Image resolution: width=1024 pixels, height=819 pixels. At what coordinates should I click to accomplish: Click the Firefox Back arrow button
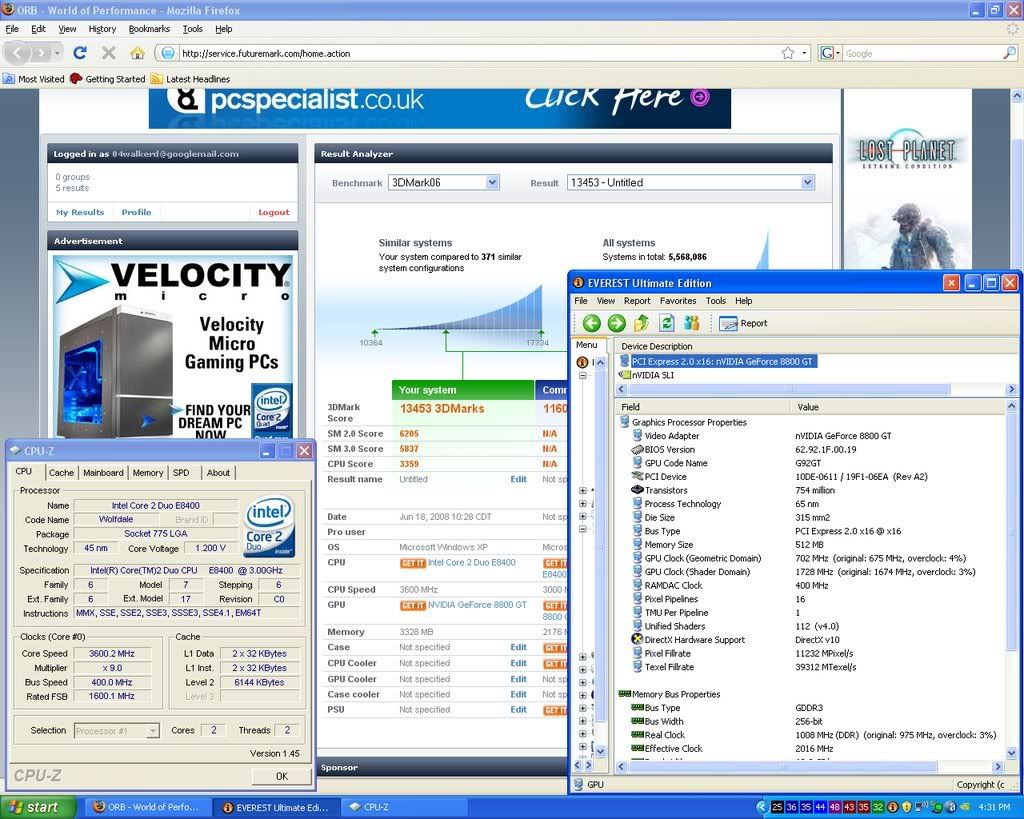point(18,53)
